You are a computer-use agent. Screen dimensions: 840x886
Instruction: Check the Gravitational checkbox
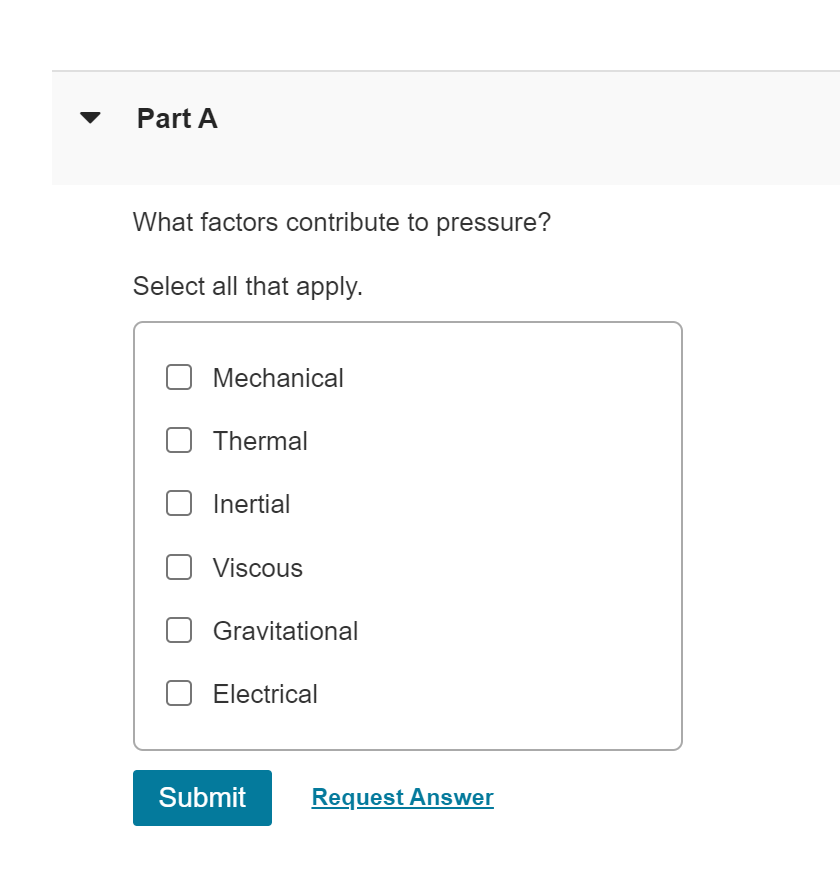point(179,630)
